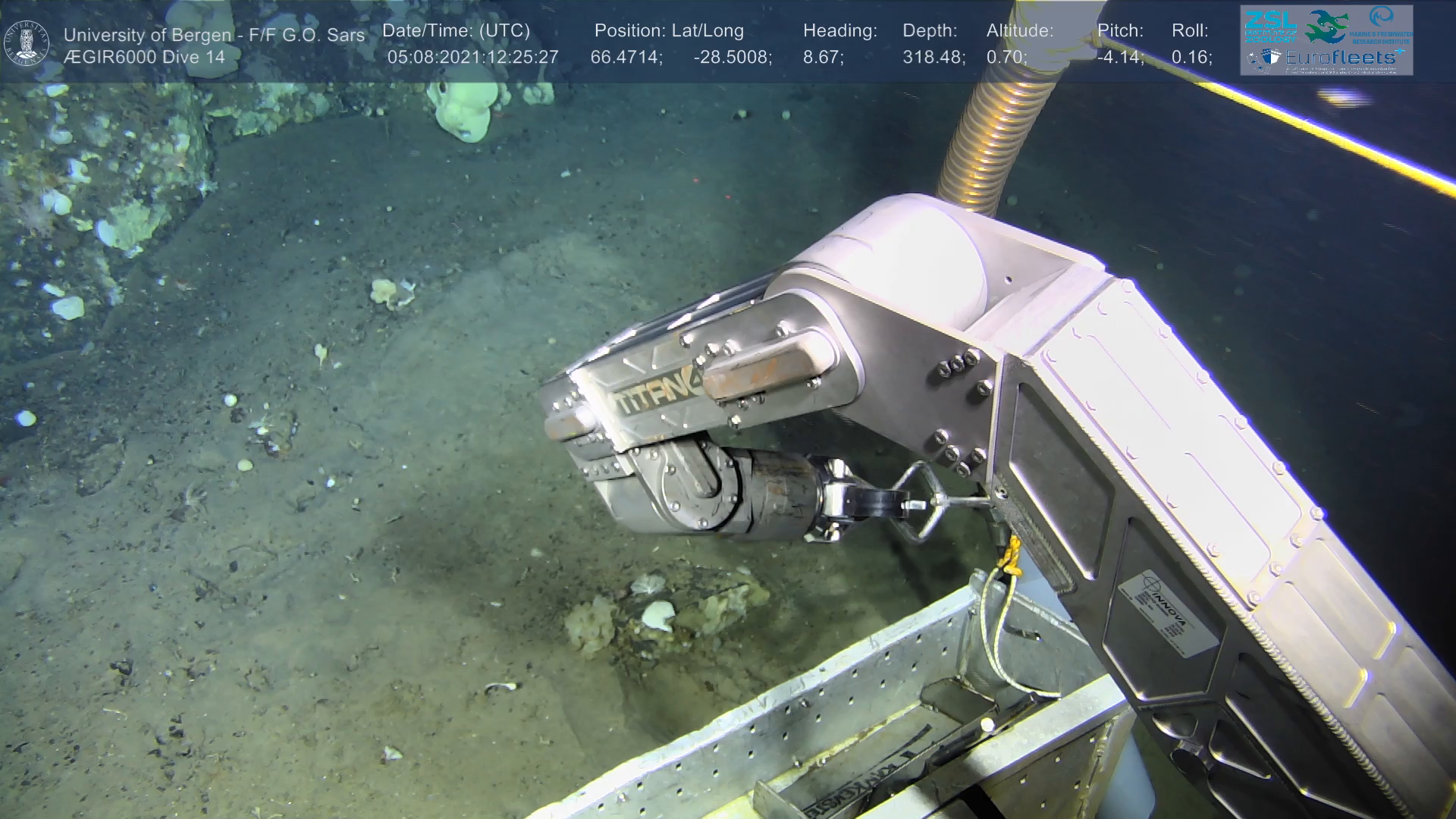Click the ZSL Institute of Zoology logo

coord(1270,26)
